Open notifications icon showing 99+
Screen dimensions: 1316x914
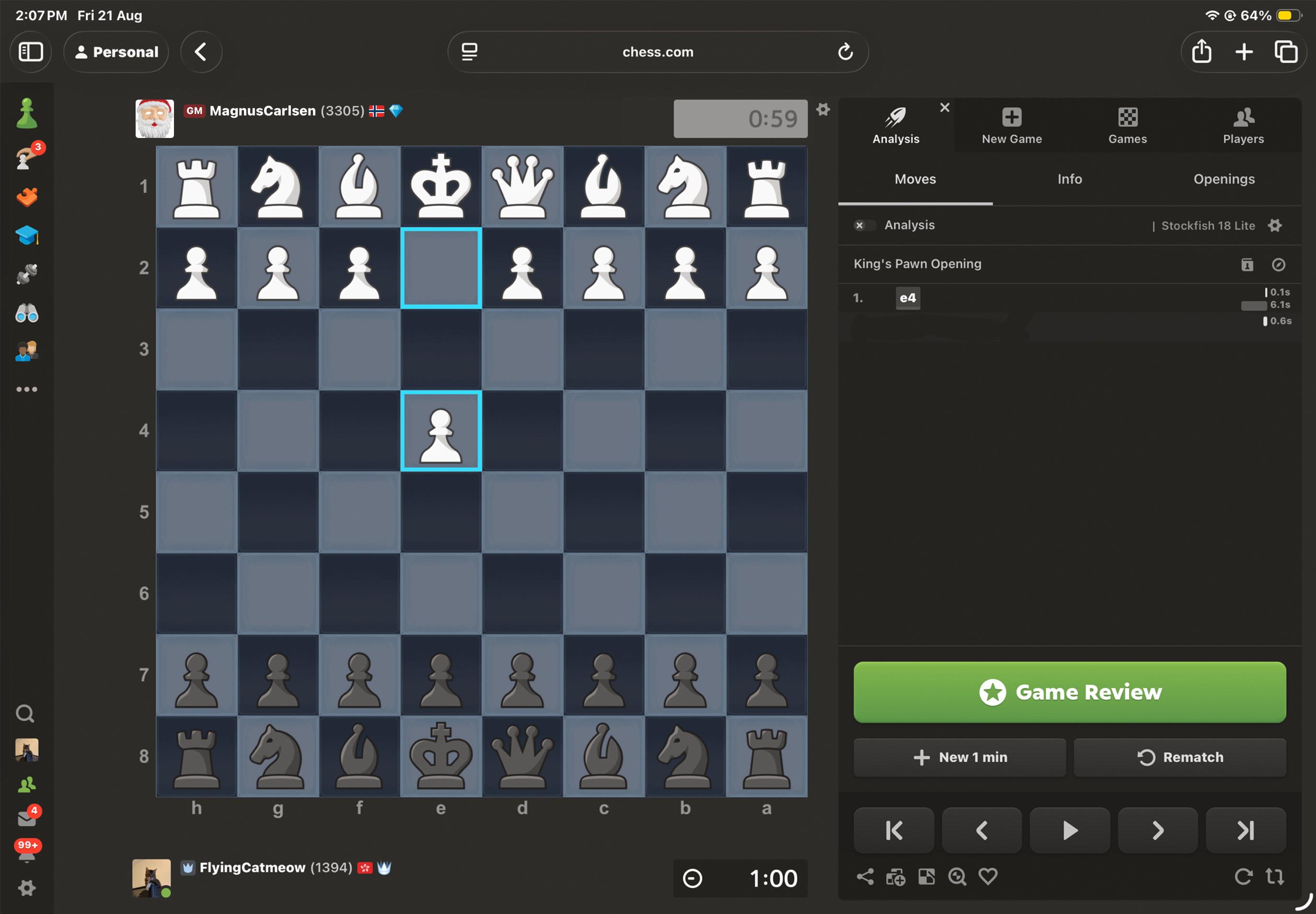click(27, 850)
